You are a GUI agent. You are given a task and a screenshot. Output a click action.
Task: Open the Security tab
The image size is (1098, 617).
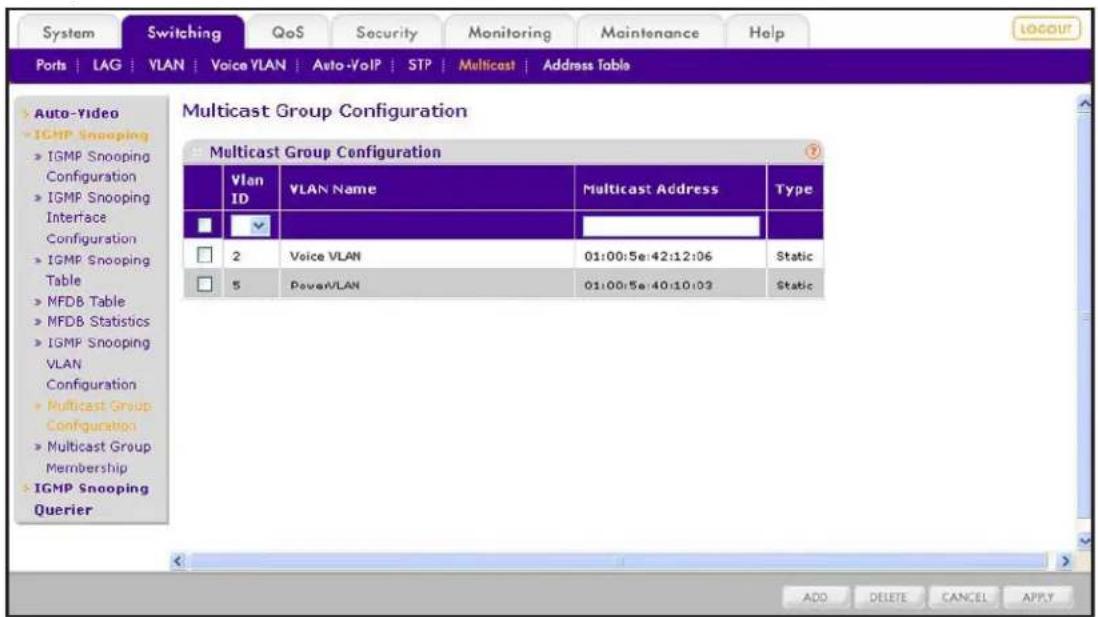(x=387, y=33)
